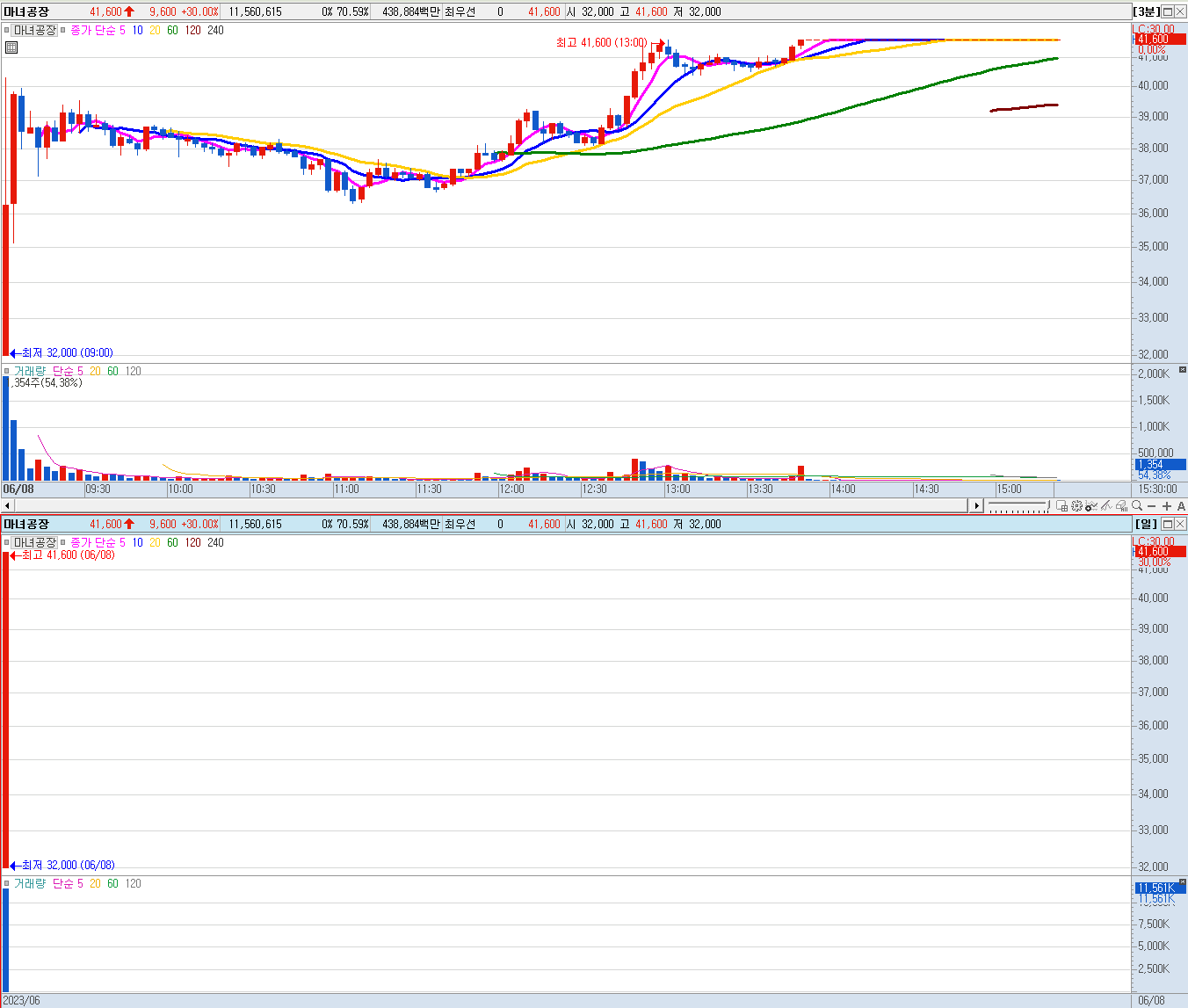Maximize the 일 (daily) chart pane

(1168, 524)
